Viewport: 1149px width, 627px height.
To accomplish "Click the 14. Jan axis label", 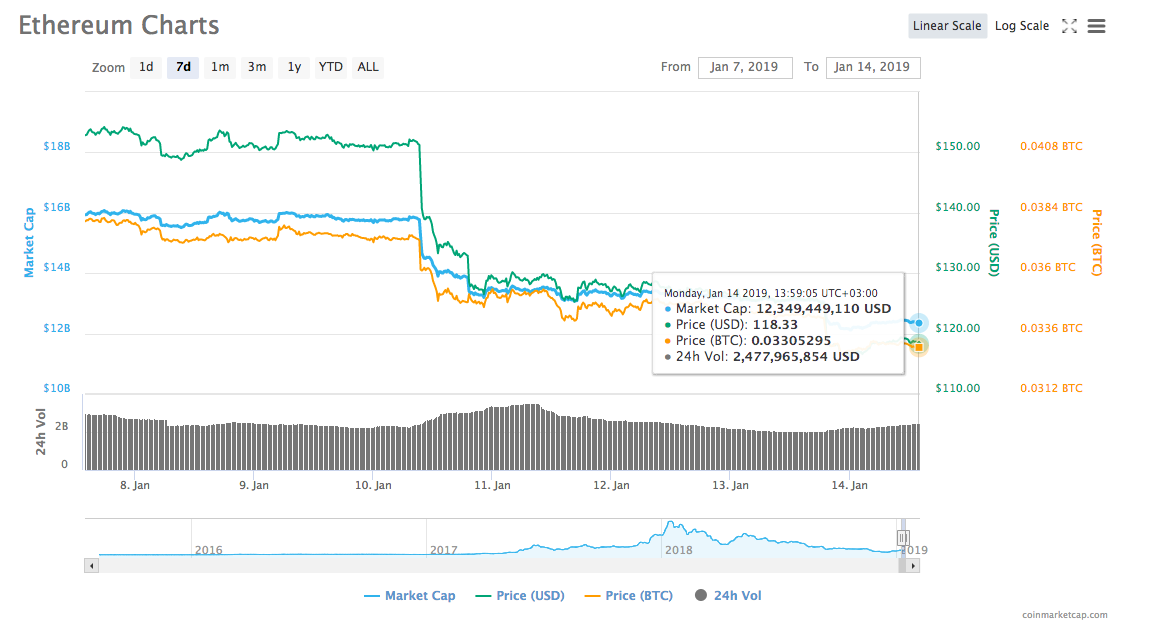I will [849, 485].
